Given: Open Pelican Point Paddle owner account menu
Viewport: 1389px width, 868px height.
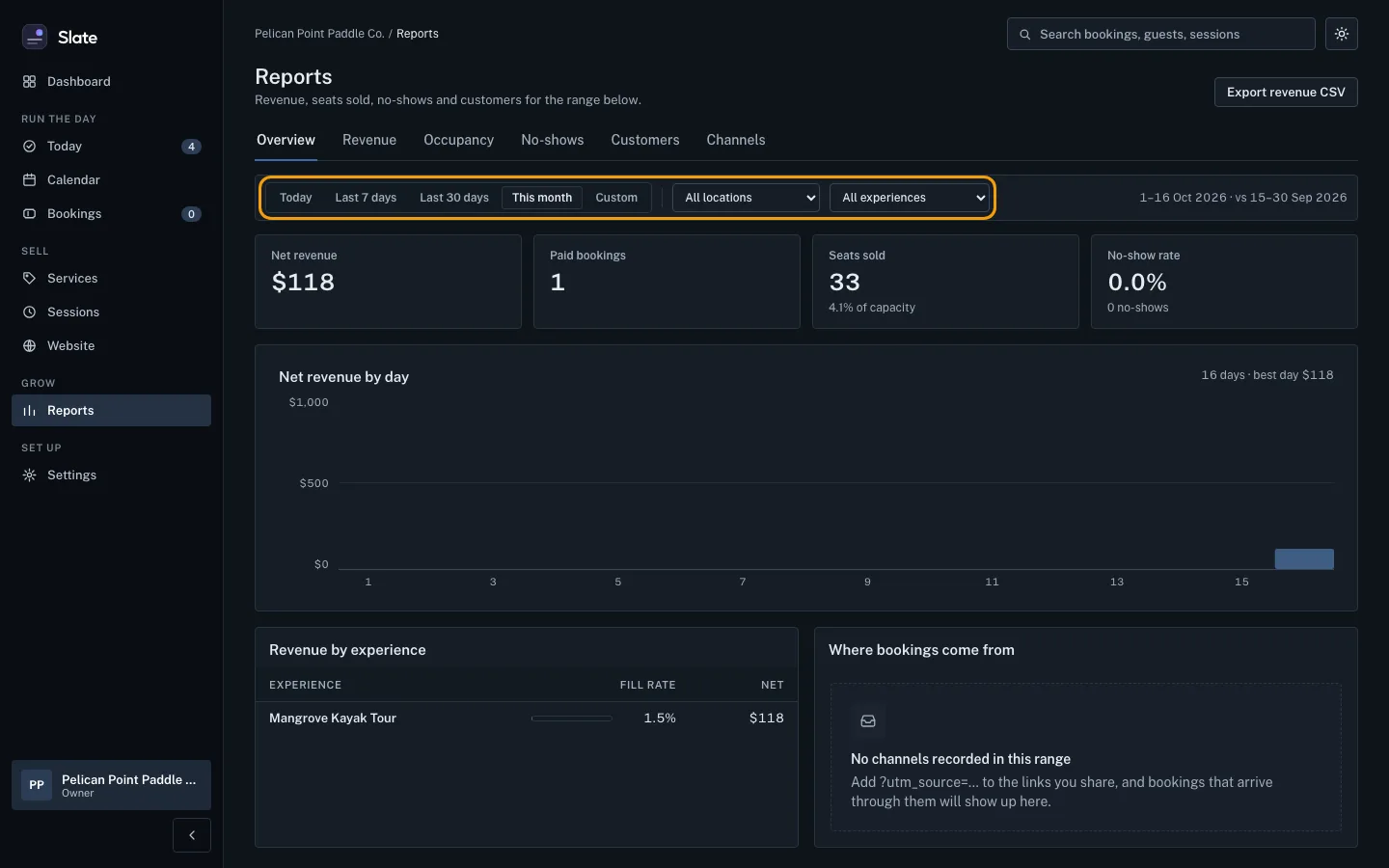Looking at the screenshot, I should click(x=111, y=785).
